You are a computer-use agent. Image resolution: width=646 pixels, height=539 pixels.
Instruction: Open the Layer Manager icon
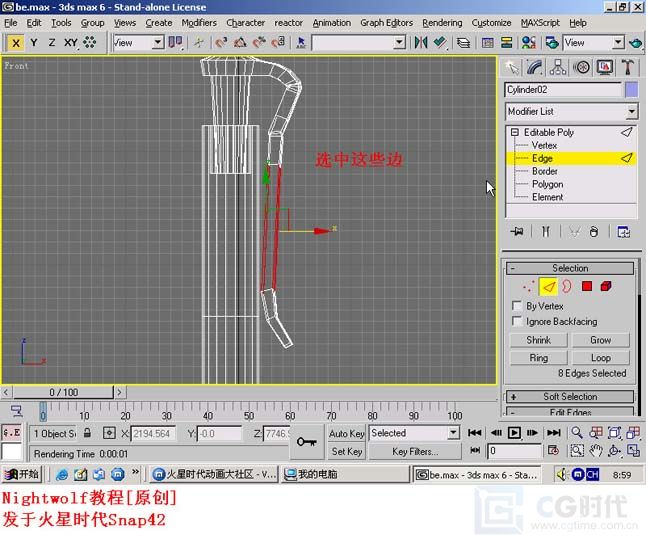463,43
